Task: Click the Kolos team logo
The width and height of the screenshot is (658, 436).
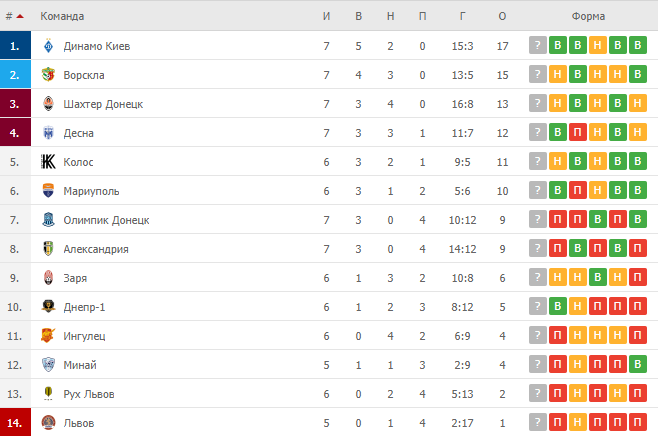Action: coord(48,162)
